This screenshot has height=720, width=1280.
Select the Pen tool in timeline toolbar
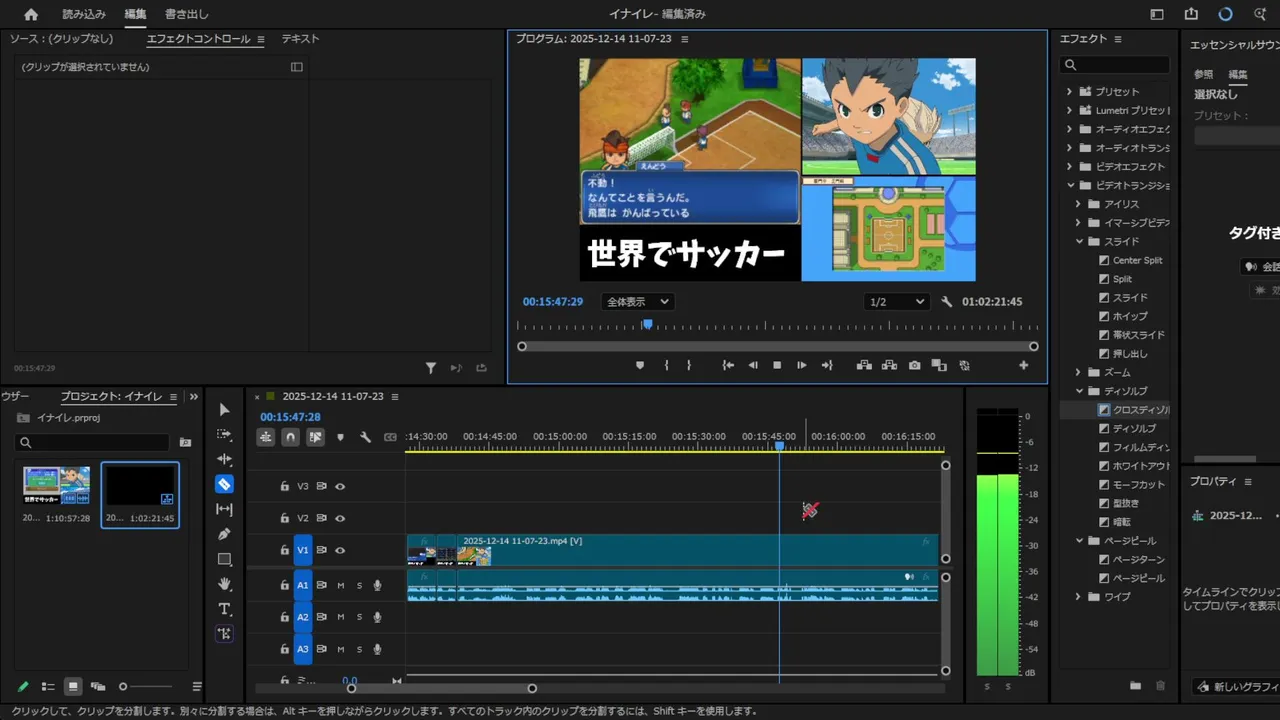[x=224, y=534]
